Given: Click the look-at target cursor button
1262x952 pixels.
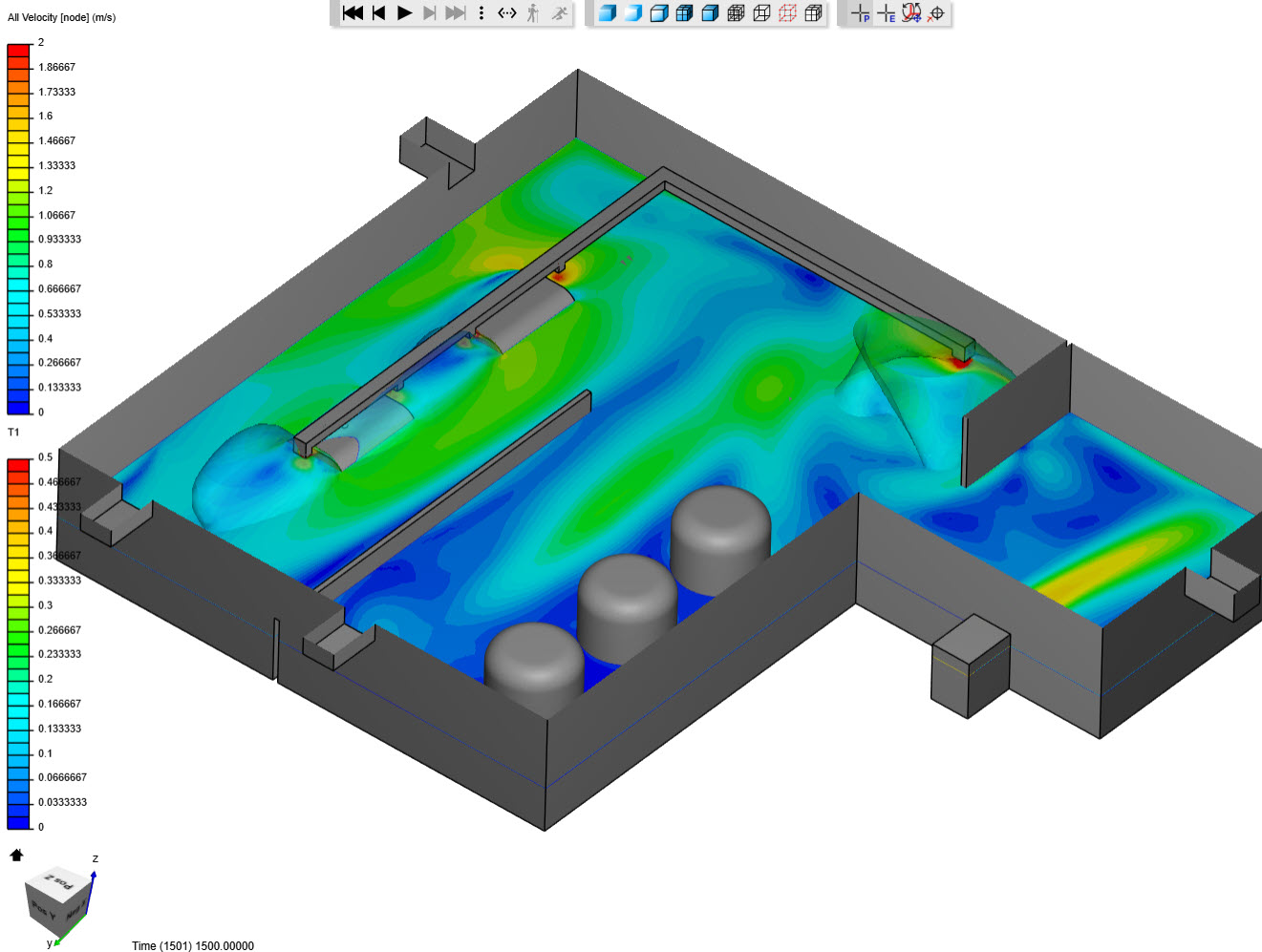Looking at the screenshot, I should point(936,13).
